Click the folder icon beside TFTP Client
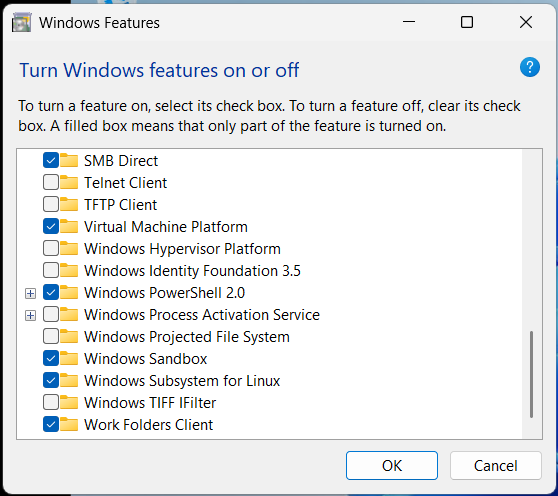Screen dimensions: 558x496 click(x=69, y=205)
